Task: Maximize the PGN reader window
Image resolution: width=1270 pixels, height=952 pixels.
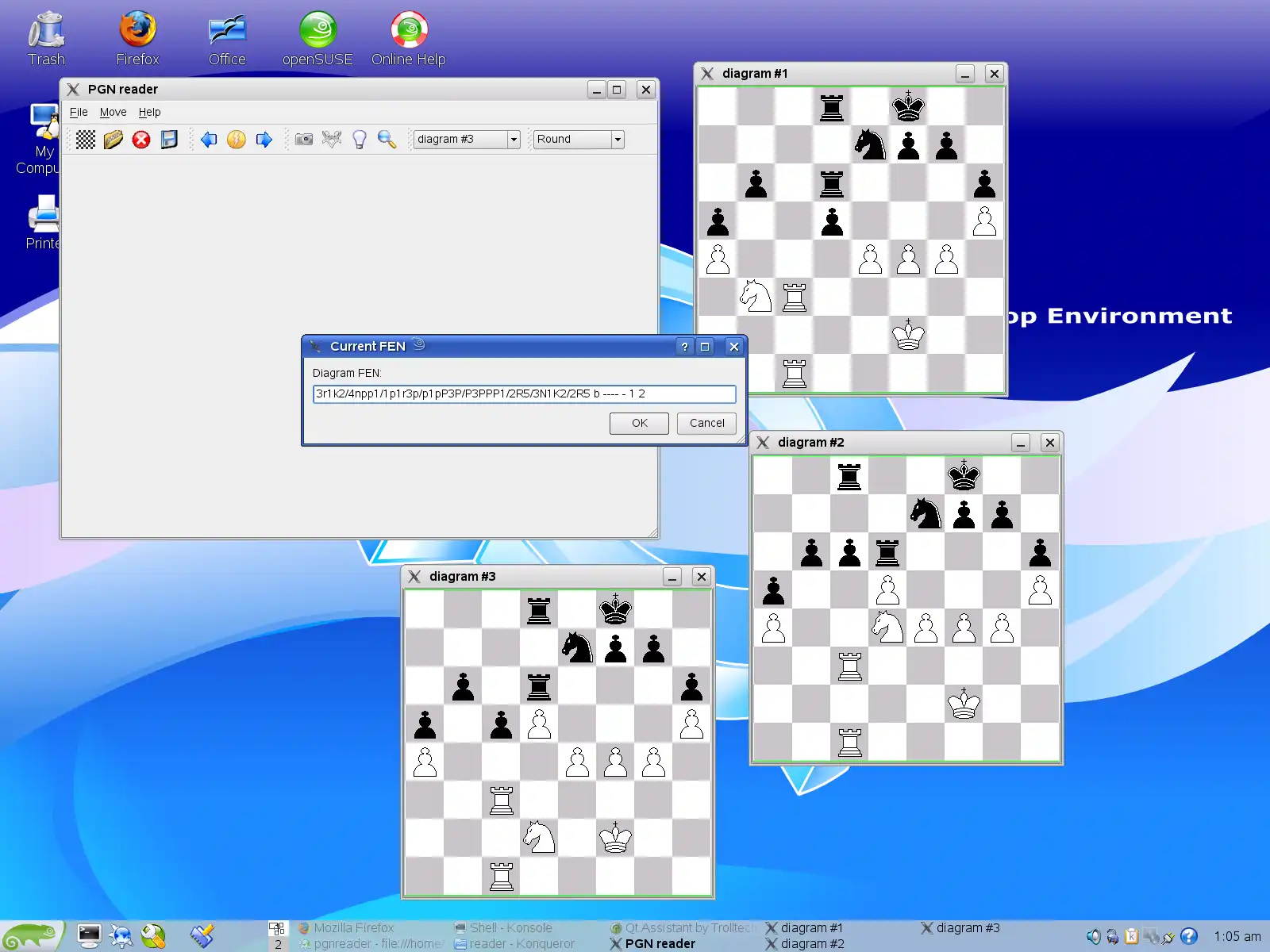Action: coord(617,90)
